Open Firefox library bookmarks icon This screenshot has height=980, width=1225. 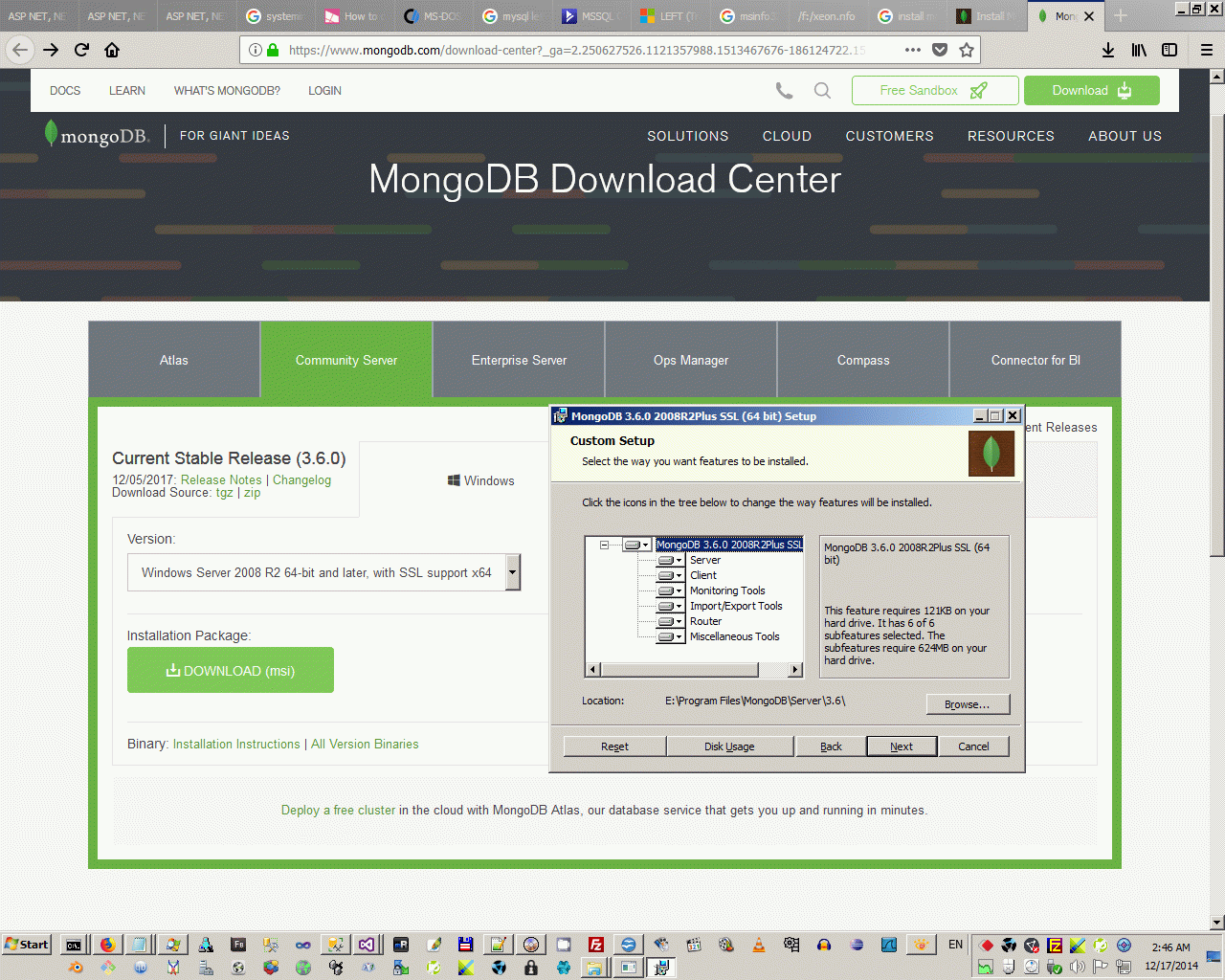pos(1139,50)
